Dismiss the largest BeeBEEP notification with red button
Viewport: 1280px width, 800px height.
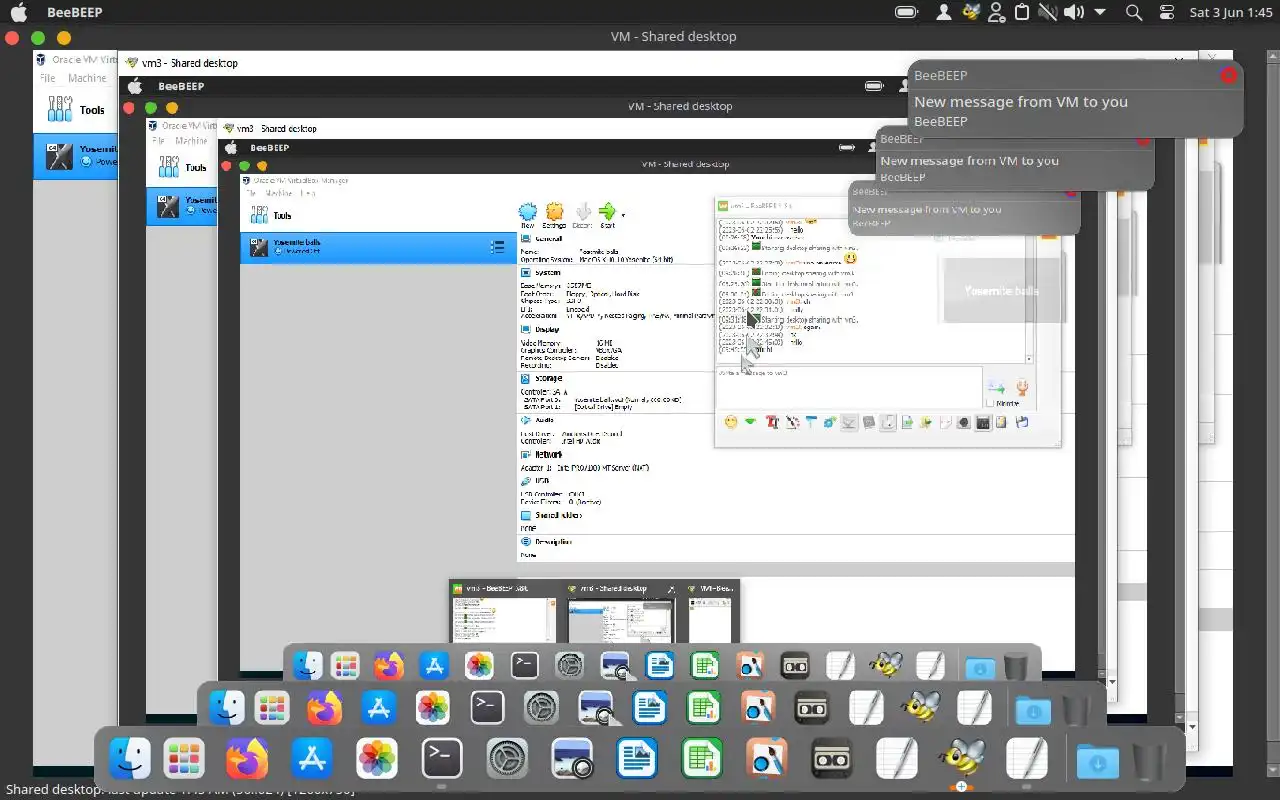point(1228,75)
